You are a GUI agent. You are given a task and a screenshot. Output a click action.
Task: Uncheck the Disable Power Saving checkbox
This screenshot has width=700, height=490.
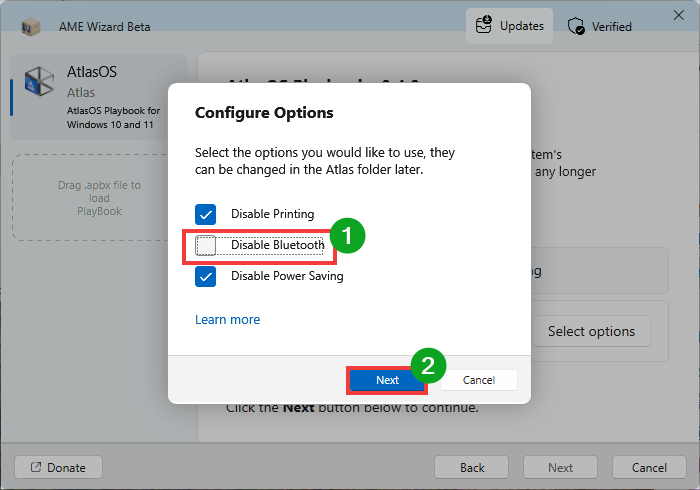point(205,277)
